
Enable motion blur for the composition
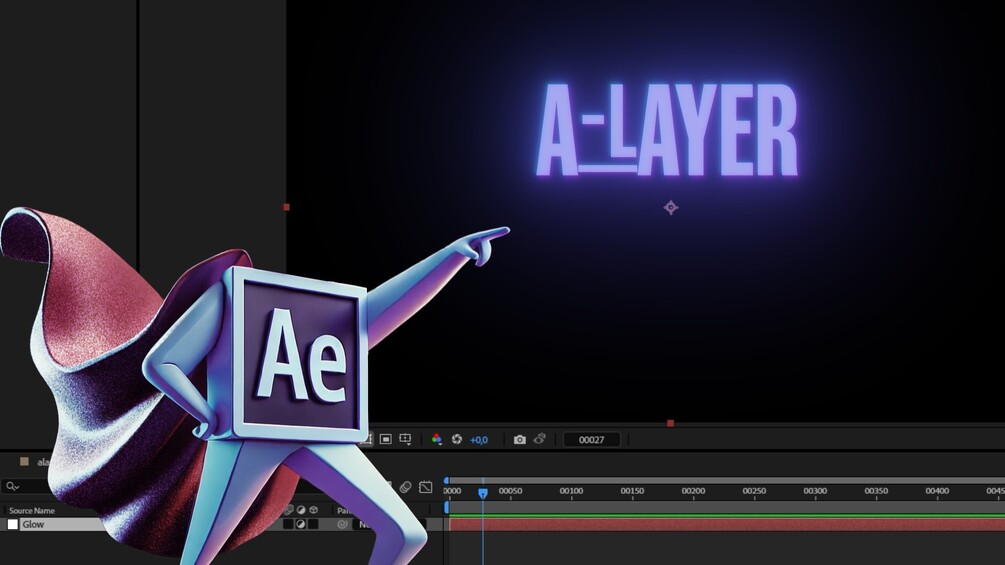click(405, 487)
